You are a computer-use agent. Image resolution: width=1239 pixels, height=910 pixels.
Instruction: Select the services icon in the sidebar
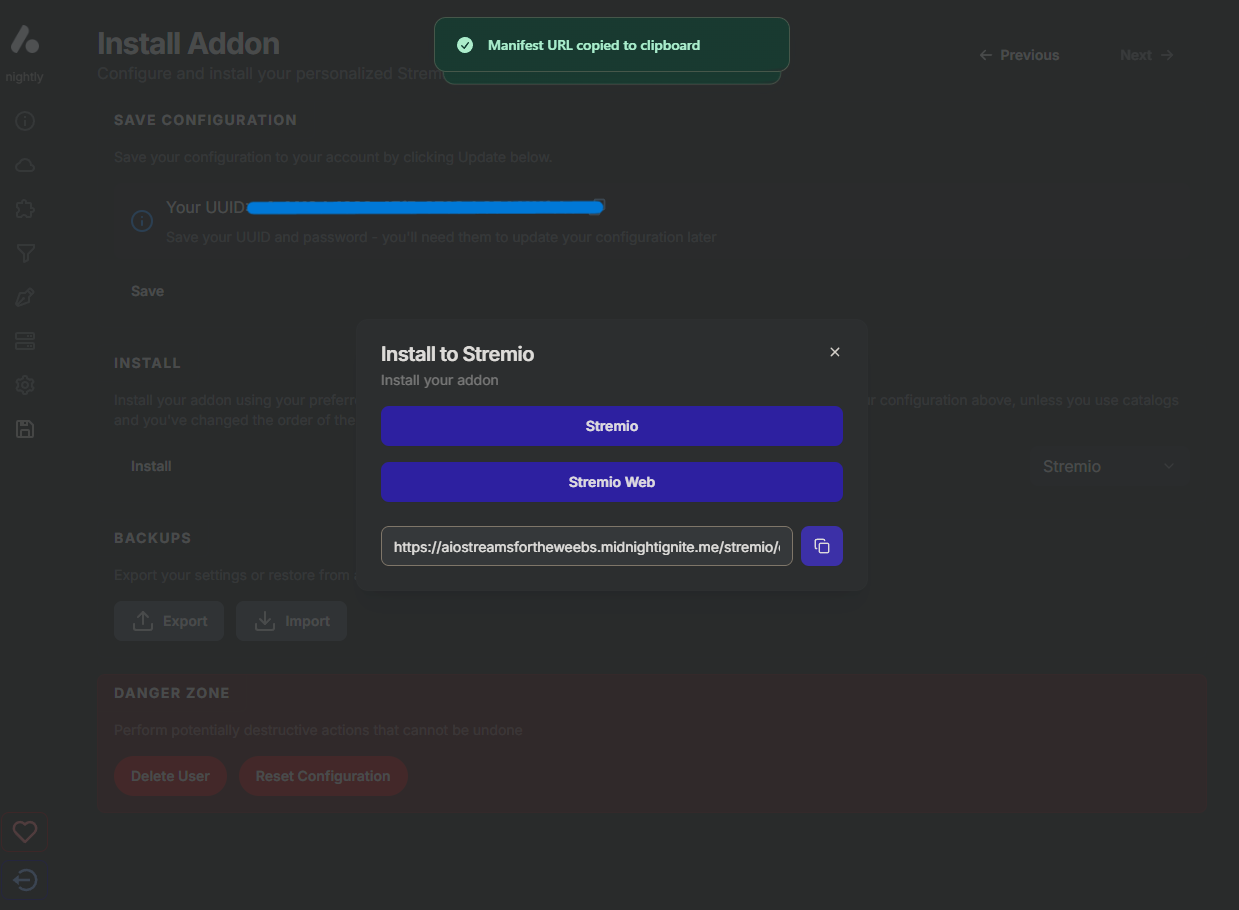(x=24, y=341)
